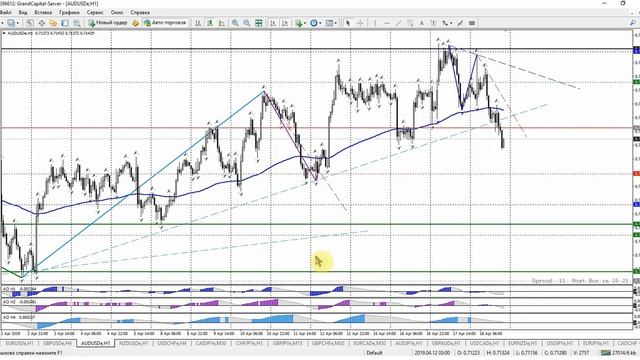Viewport: 640px width, 360px height.
Task: Expand the periods dropdown arrow
Action: (320, 23)
